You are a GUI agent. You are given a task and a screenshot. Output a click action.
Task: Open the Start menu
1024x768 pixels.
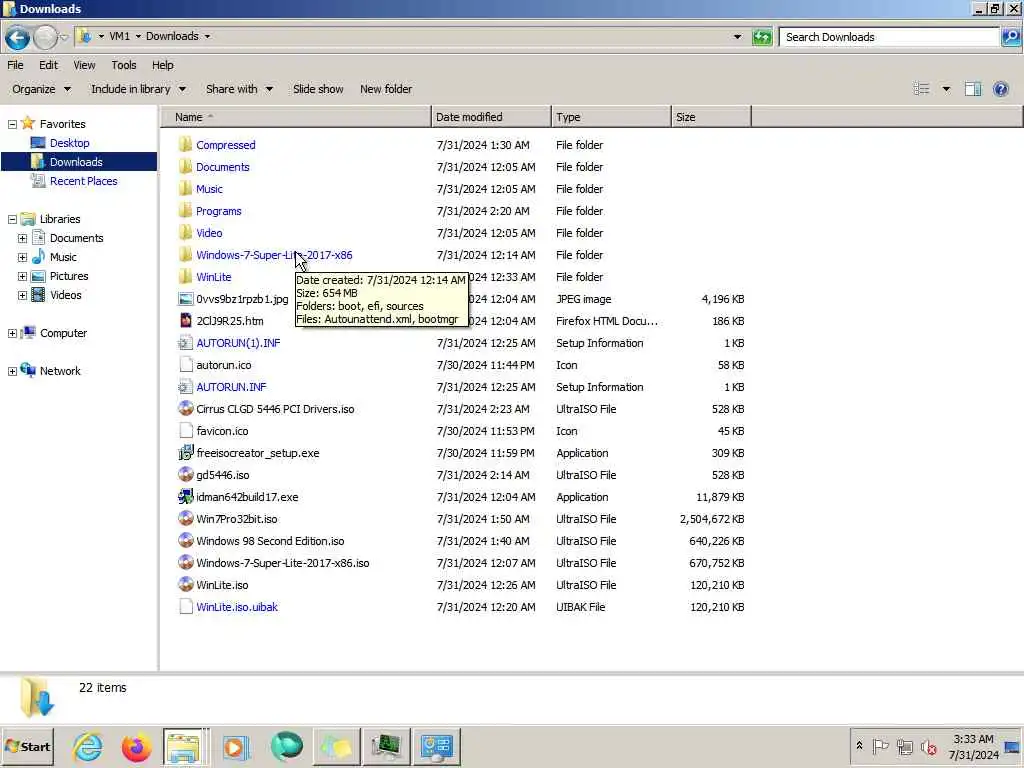pos(27,746)
